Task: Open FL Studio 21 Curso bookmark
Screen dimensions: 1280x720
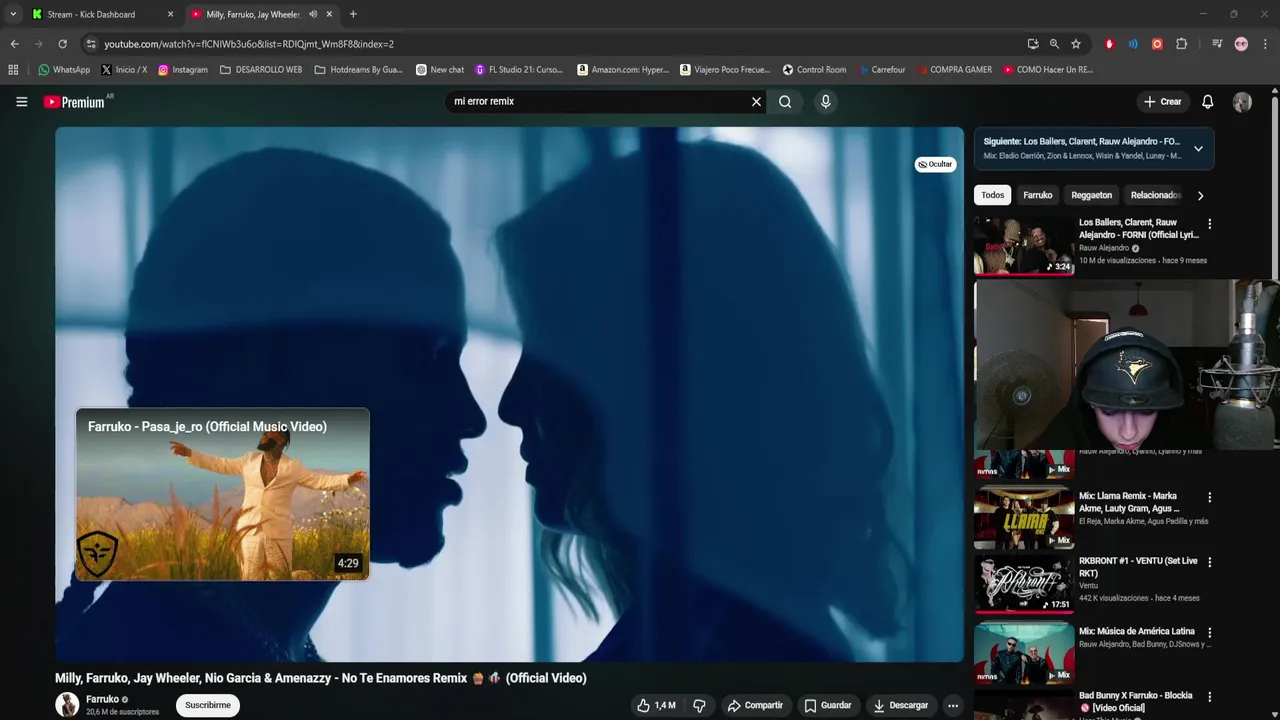Action: tap(519, 70)
